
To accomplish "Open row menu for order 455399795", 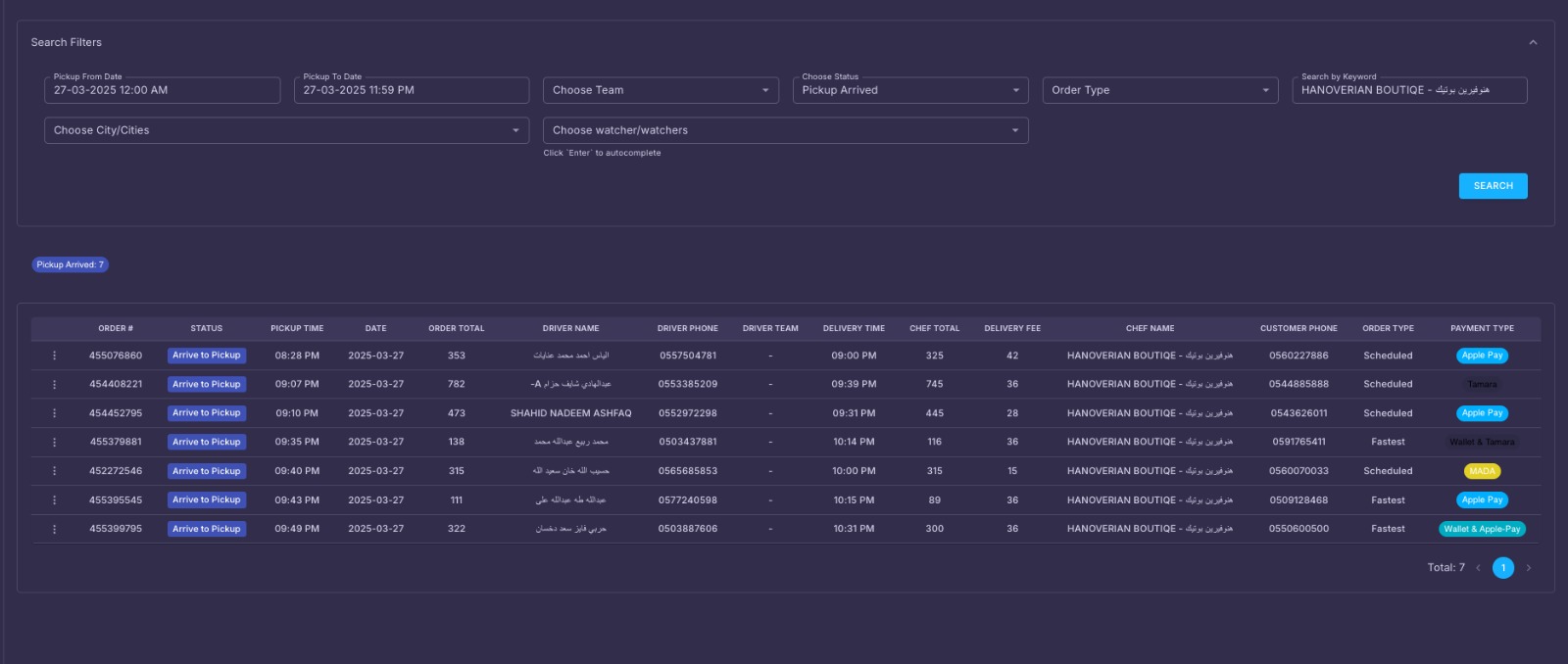I will [54, 529].
